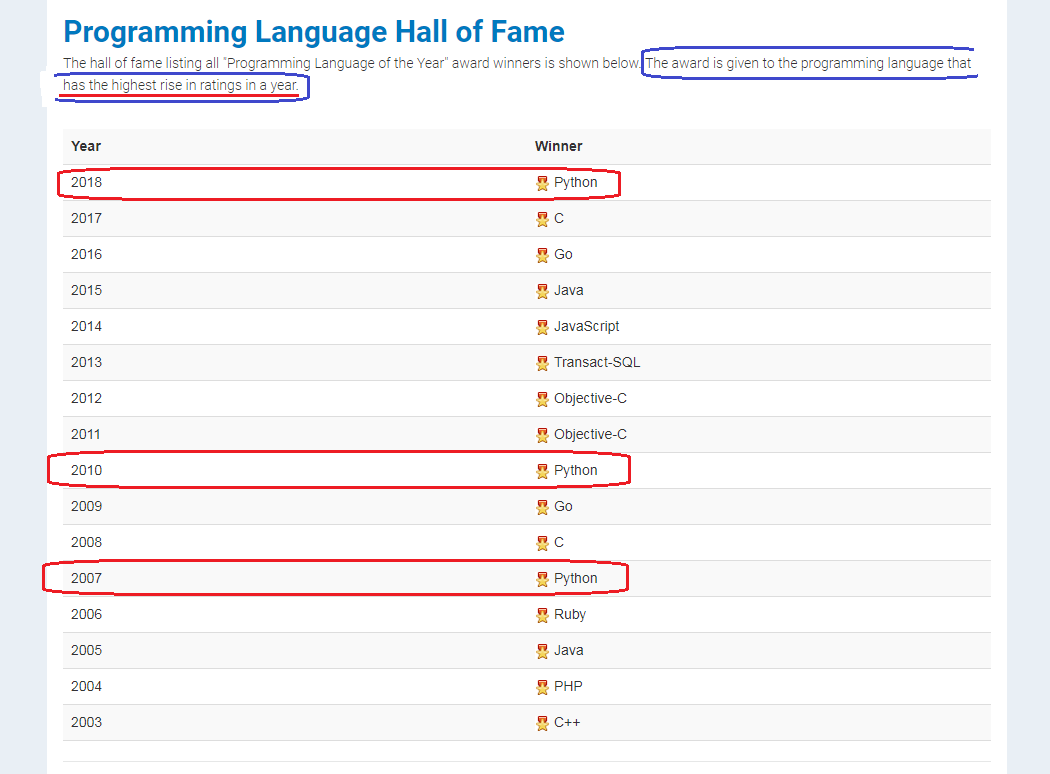Click the award icon in the 2011 row
Viewport: 1050px width, 774px height.
pyautogui.click(x=542, y=435)
